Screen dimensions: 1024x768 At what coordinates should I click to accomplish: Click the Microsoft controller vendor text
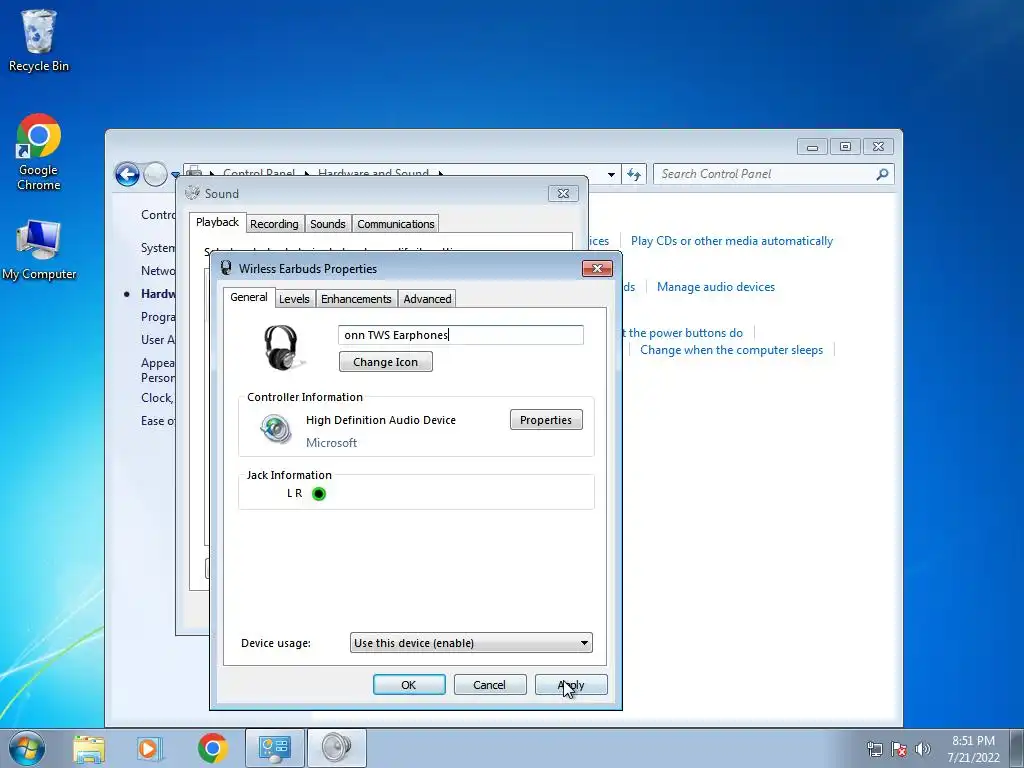pyautogui.click(x=331, y=443)
